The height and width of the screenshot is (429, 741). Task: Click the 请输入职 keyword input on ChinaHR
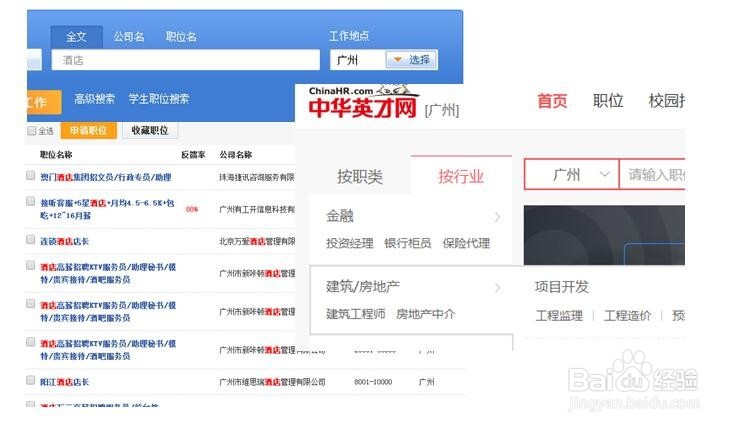tap(652, 175)
